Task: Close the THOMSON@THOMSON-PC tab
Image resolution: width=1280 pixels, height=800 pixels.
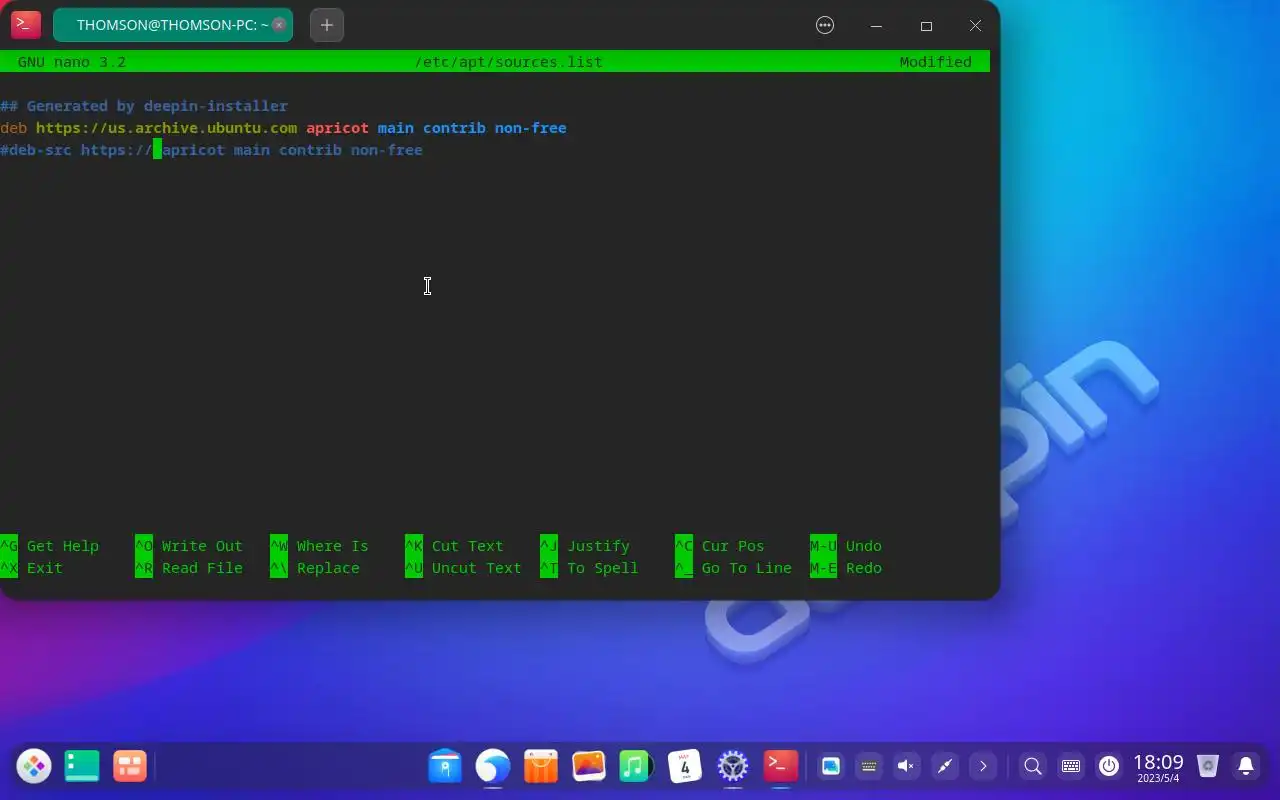Action: click(x=279, y=25)
